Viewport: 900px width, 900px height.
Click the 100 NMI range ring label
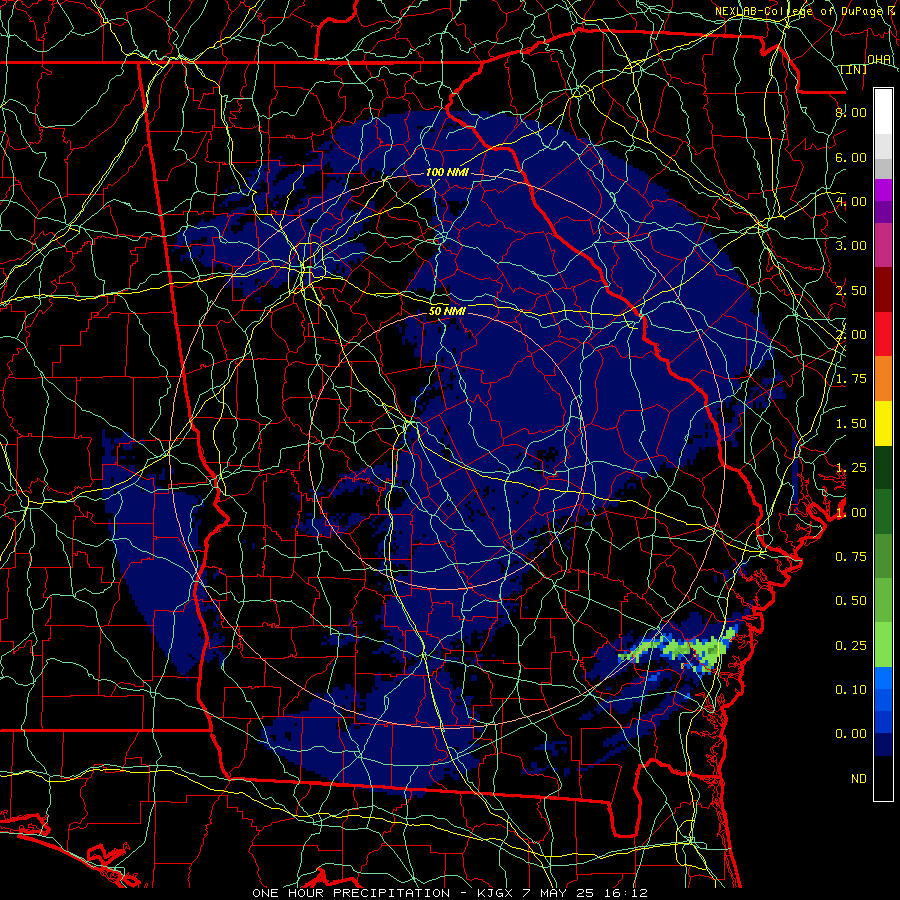pos(447,172)
